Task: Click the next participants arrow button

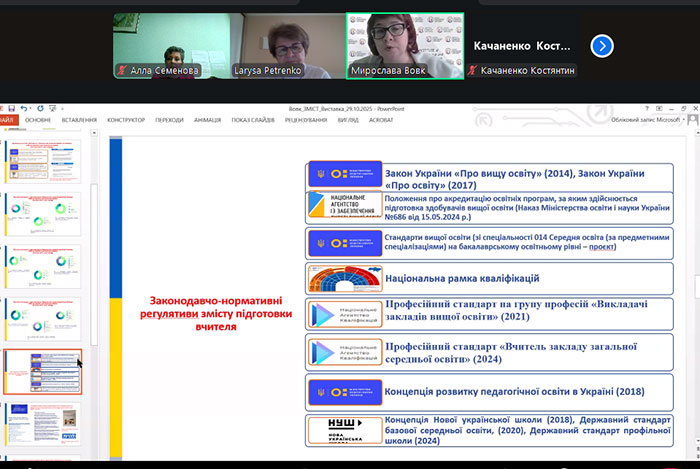Action: (601, 46)
